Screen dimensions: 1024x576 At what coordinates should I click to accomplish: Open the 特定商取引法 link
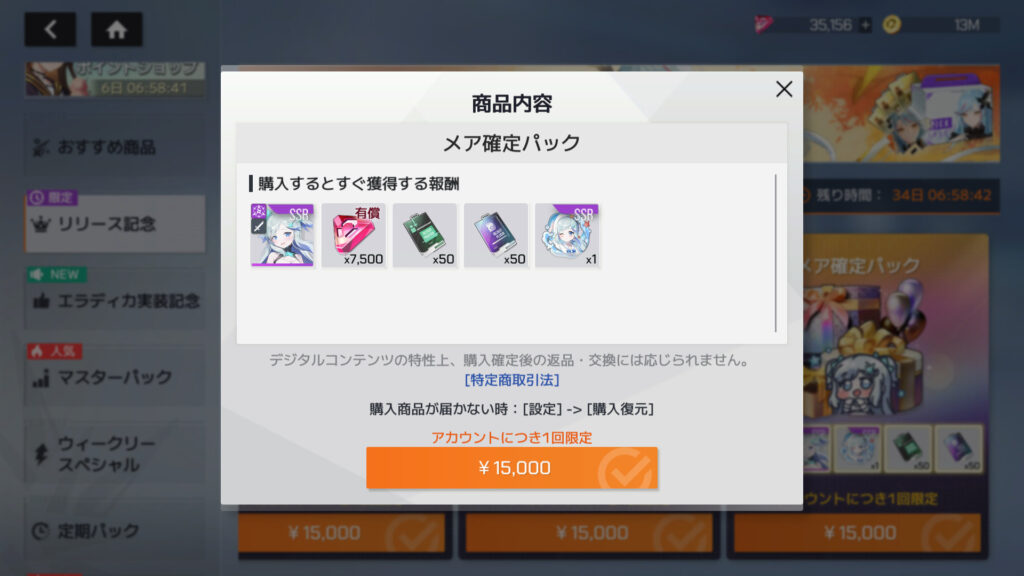click(x=512, y=380)
